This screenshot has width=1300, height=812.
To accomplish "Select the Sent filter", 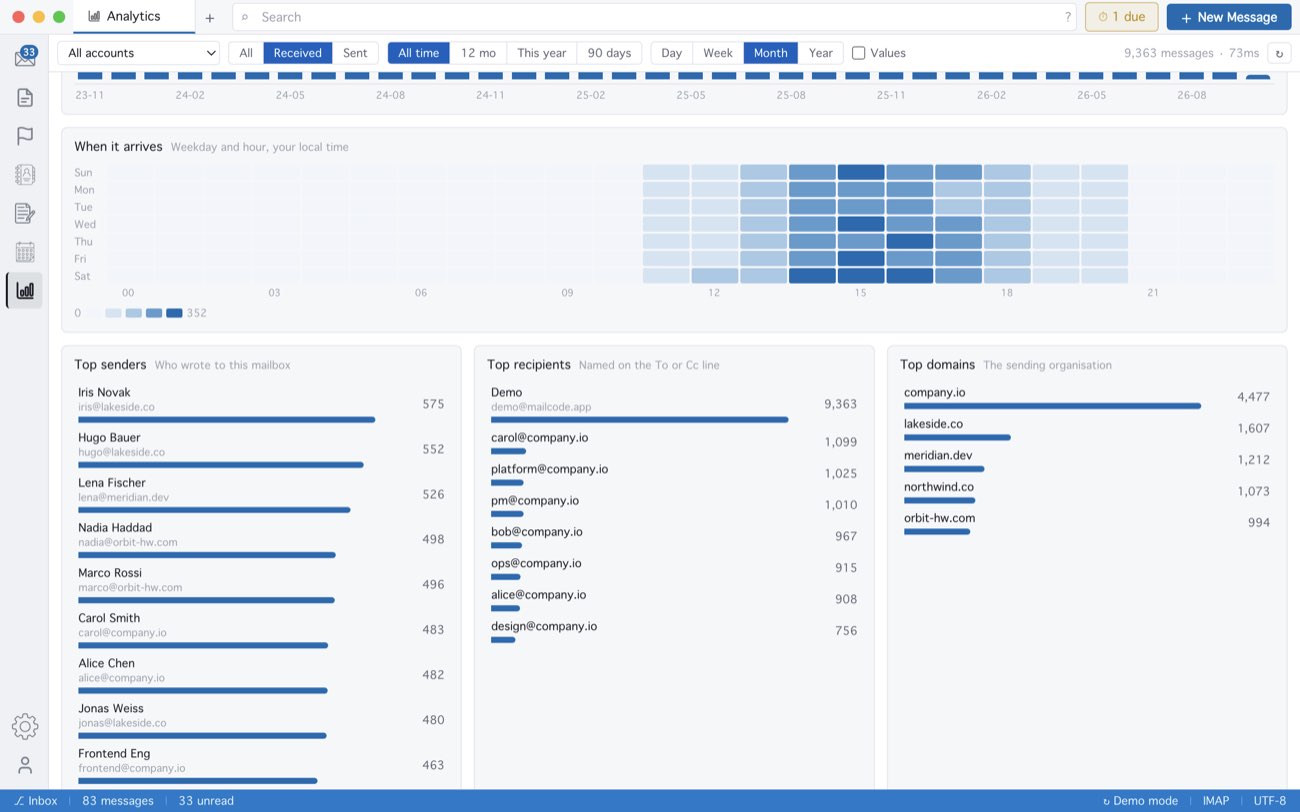I will [x=355, y=53].
